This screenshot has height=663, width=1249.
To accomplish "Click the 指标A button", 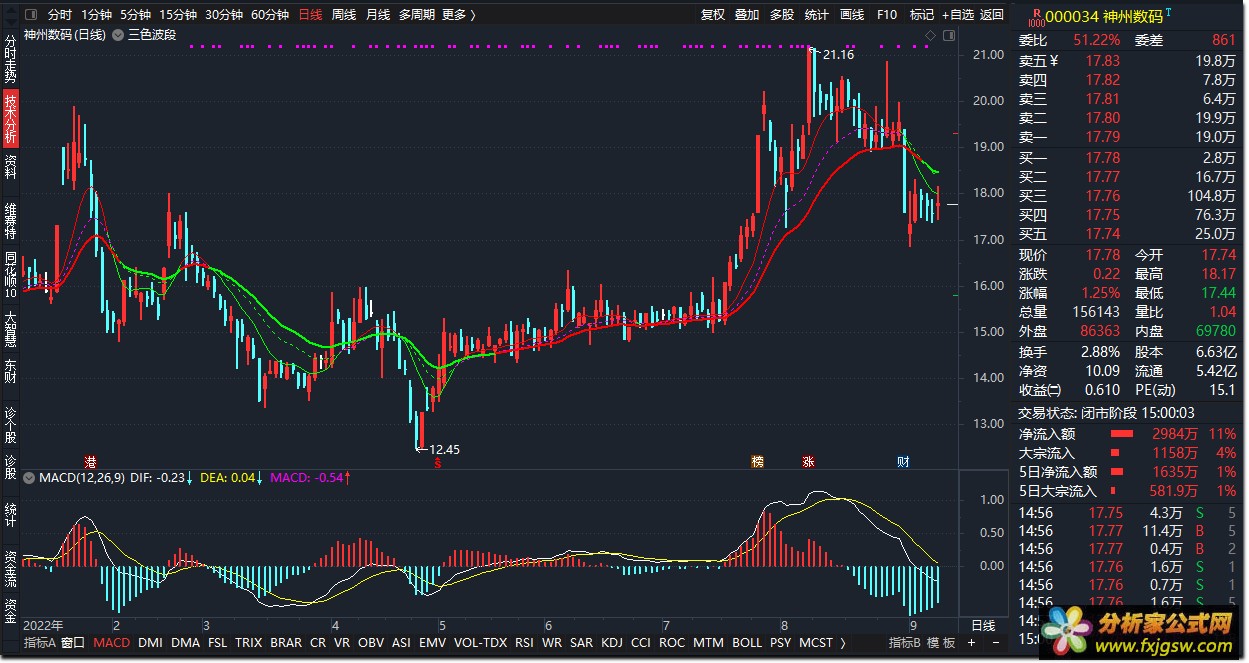I will 39,643.
